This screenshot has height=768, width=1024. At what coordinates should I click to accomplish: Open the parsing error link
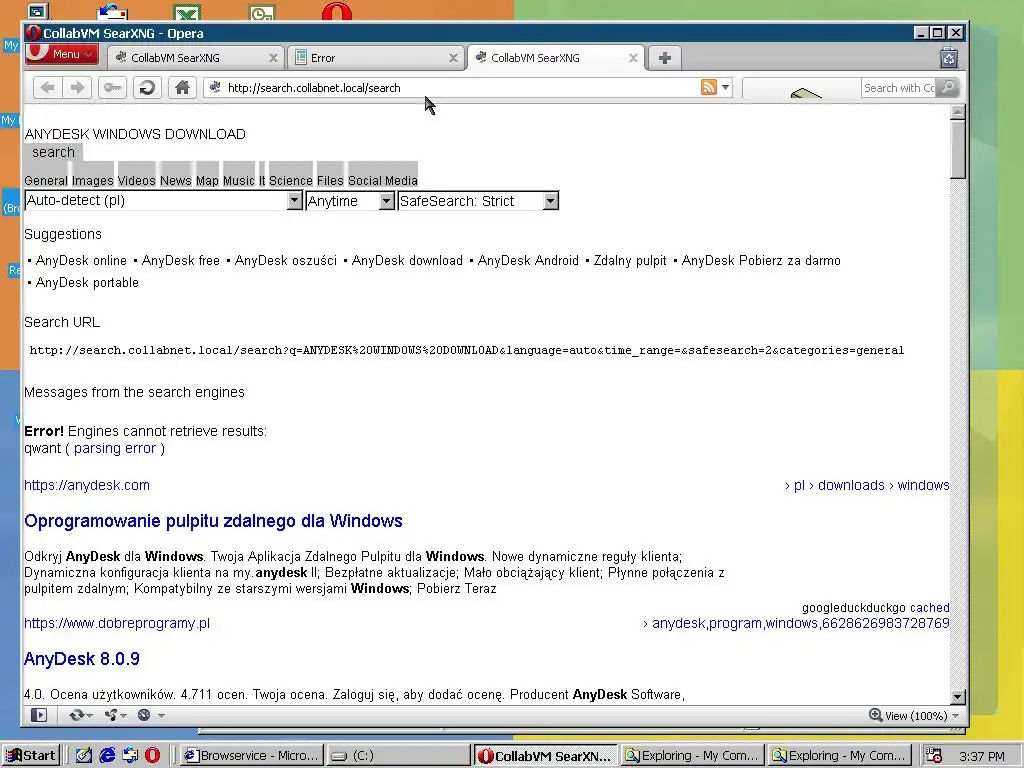click(115, 449)
